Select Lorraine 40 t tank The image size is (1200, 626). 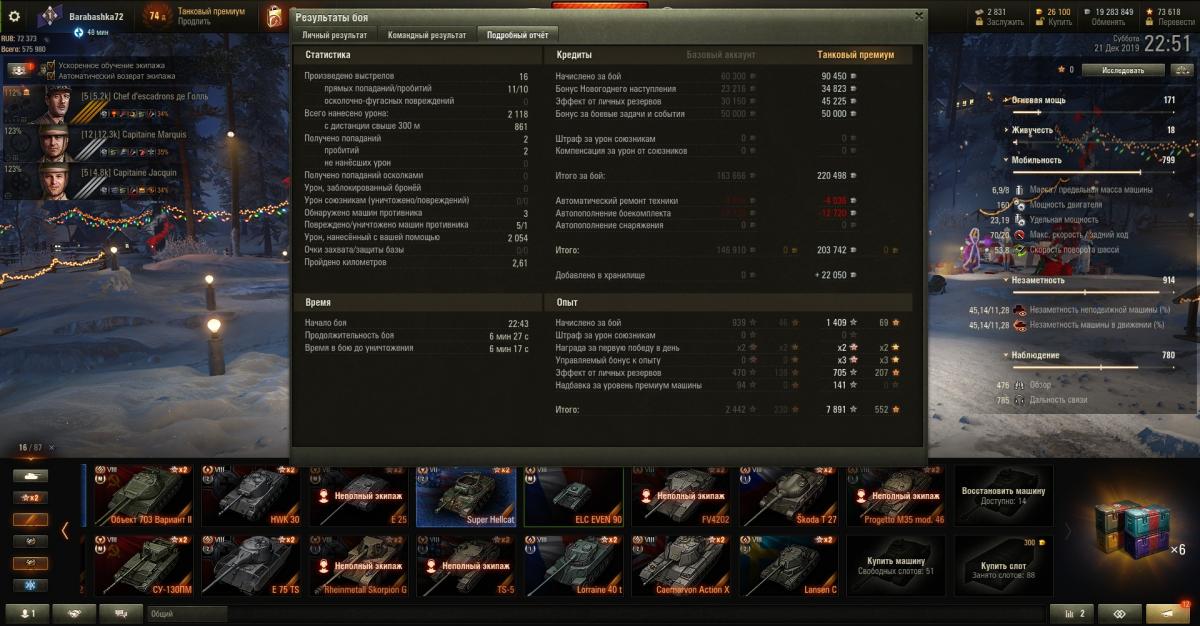574,566
